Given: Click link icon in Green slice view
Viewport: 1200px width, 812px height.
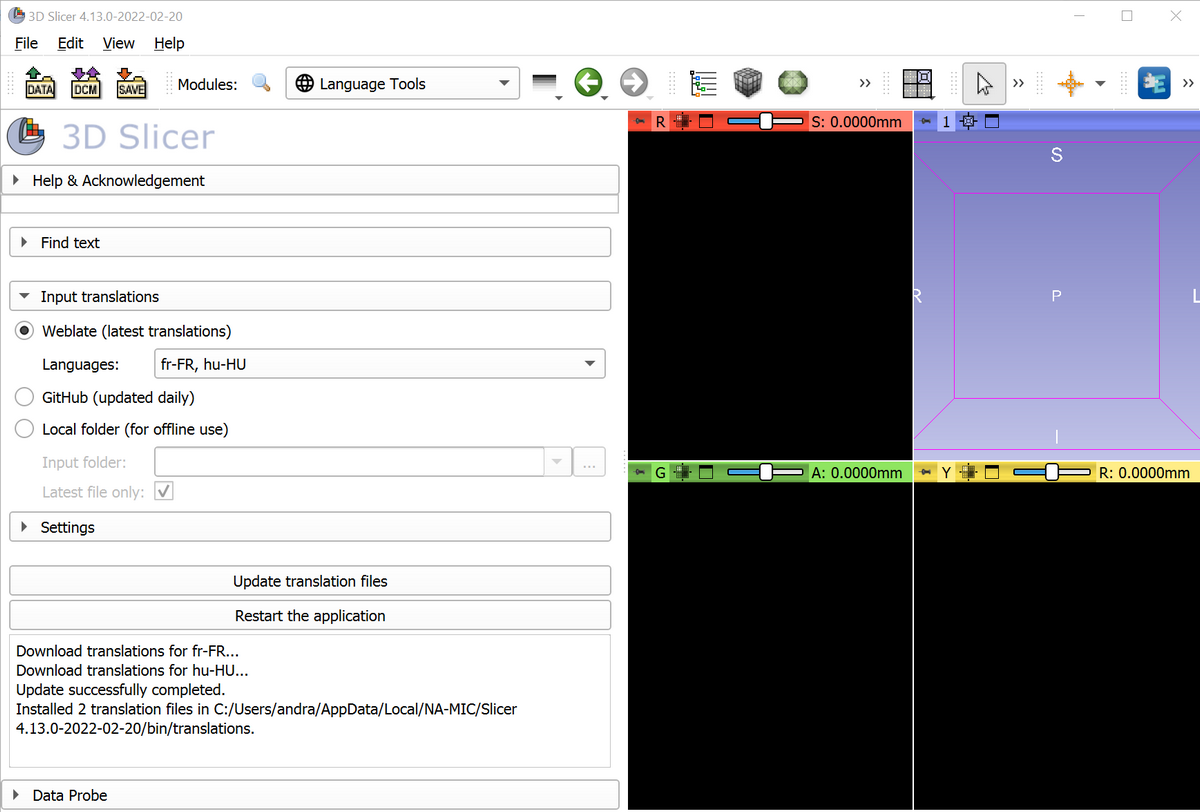Looking at the screenshot, I should [x=684, y=472].
